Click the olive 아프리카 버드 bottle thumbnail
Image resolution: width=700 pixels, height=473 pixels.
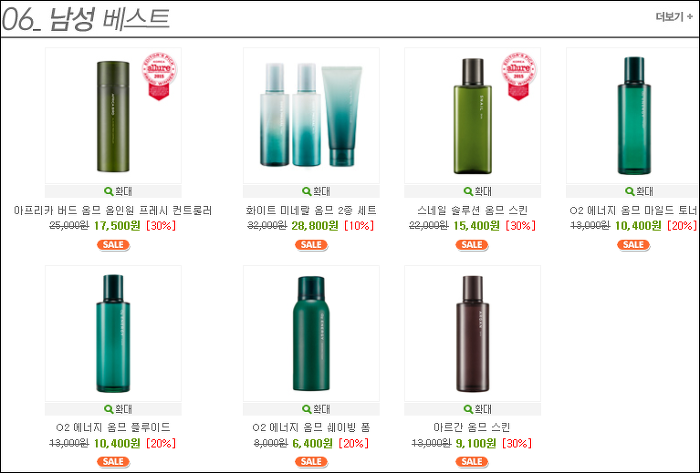[113, 116]
